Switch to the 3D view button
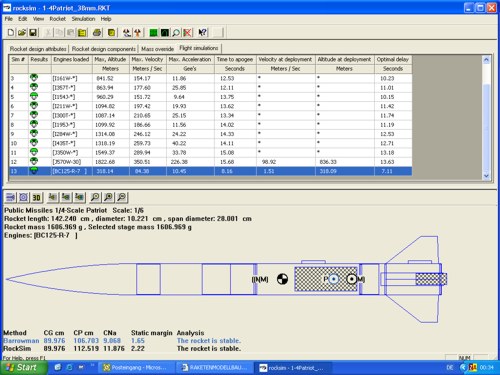This screenshot has width=500, height=375. pos(36,197)
